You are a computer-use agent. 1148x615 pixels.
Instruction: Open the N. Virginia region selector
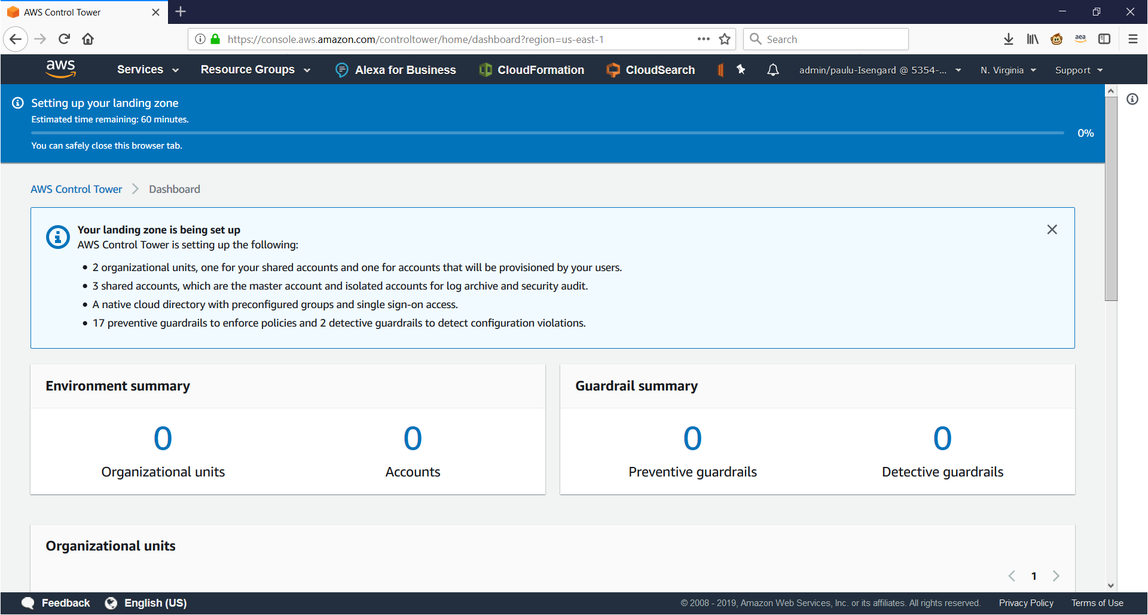click(1008, 70)
